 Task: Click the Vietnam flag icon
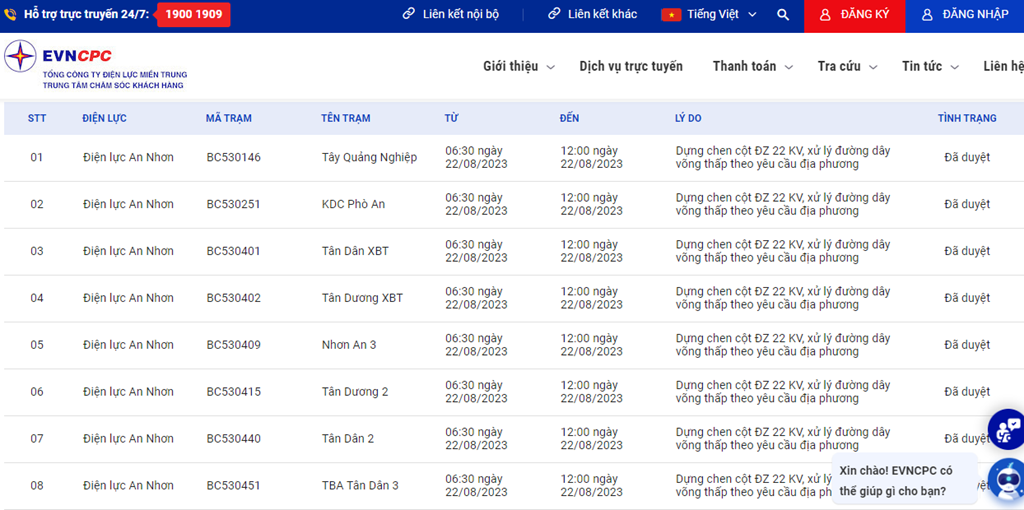tap(671, 14)
